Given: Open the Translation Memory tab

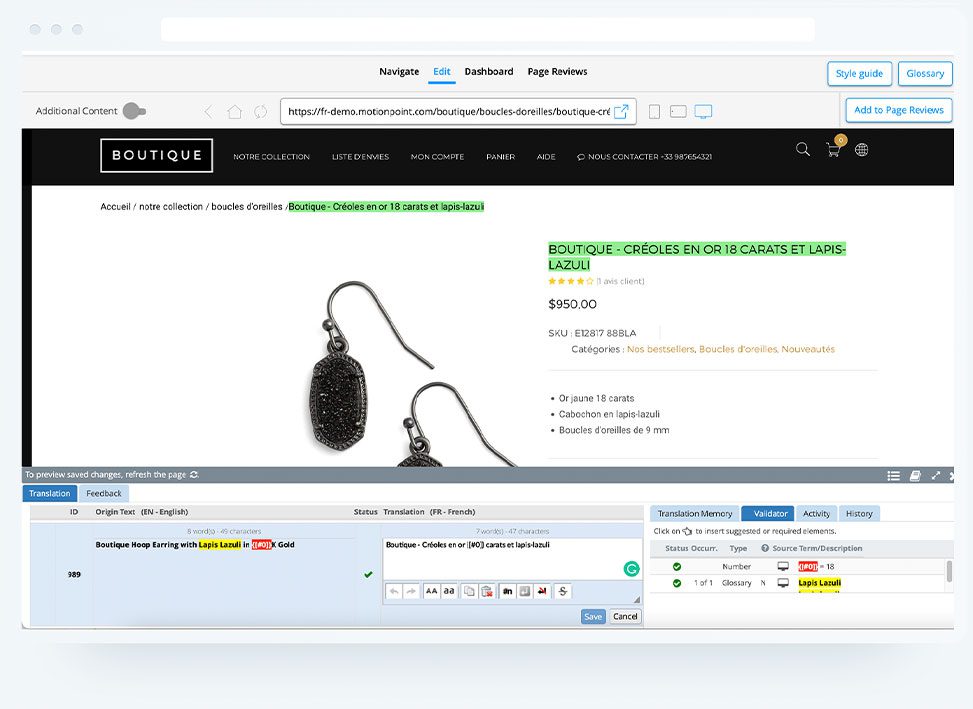Looking at the screenshot, I should (695, 514).
